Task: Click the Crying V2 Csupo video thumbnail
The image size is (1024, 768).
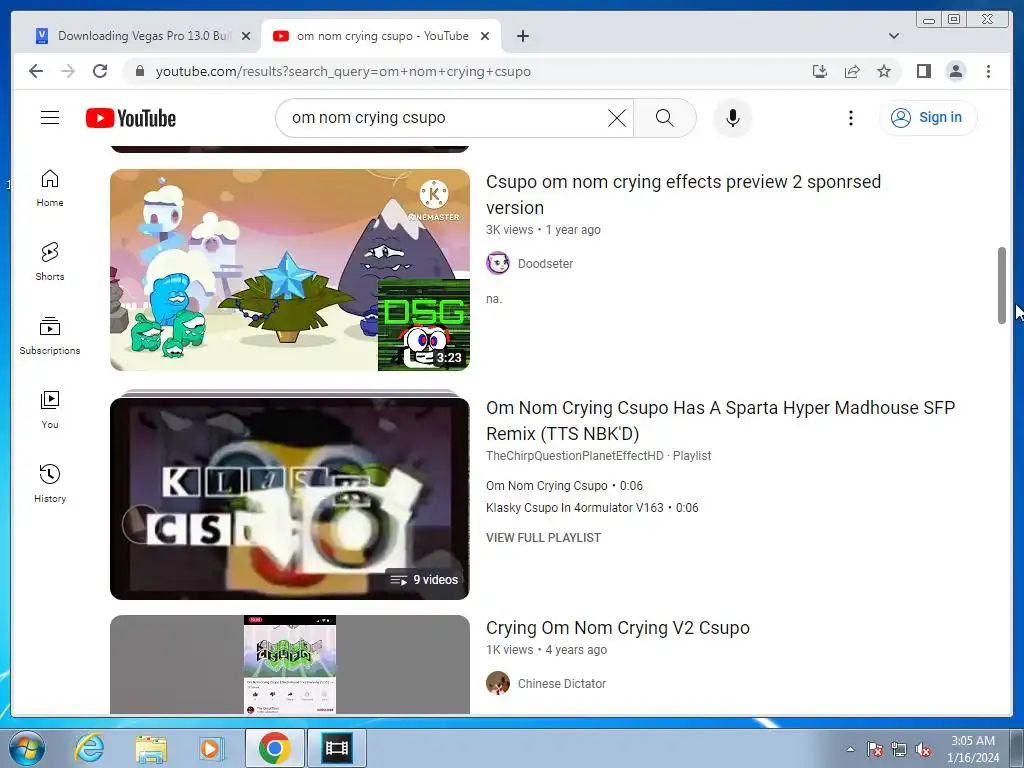Action: click(x=290, y=664)
